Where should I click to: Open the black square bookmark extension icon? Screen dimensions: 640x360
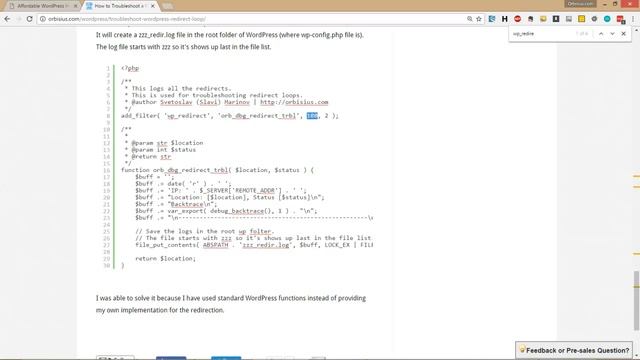[x=556, y=19]
